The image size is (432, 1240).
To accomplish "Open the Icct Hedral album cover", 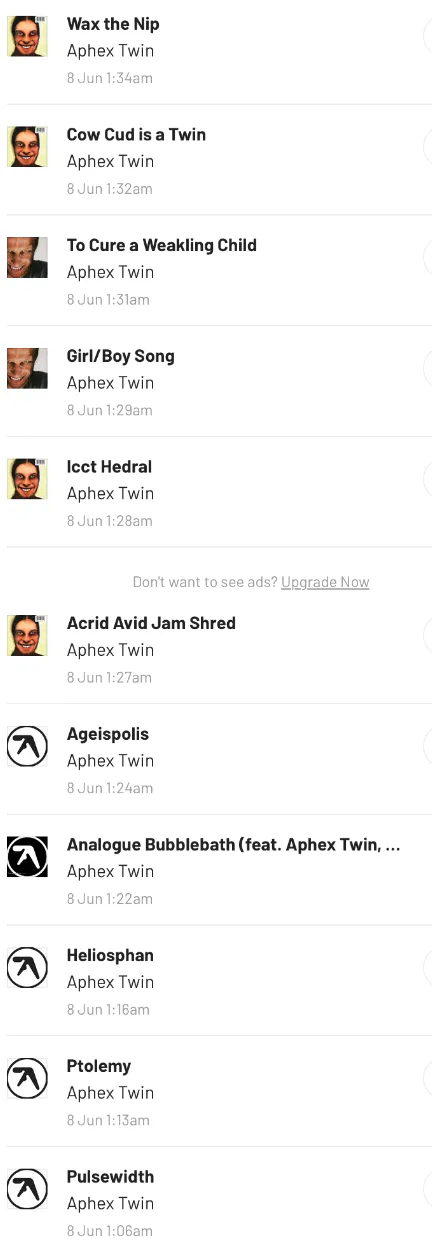I will point(27,479).
